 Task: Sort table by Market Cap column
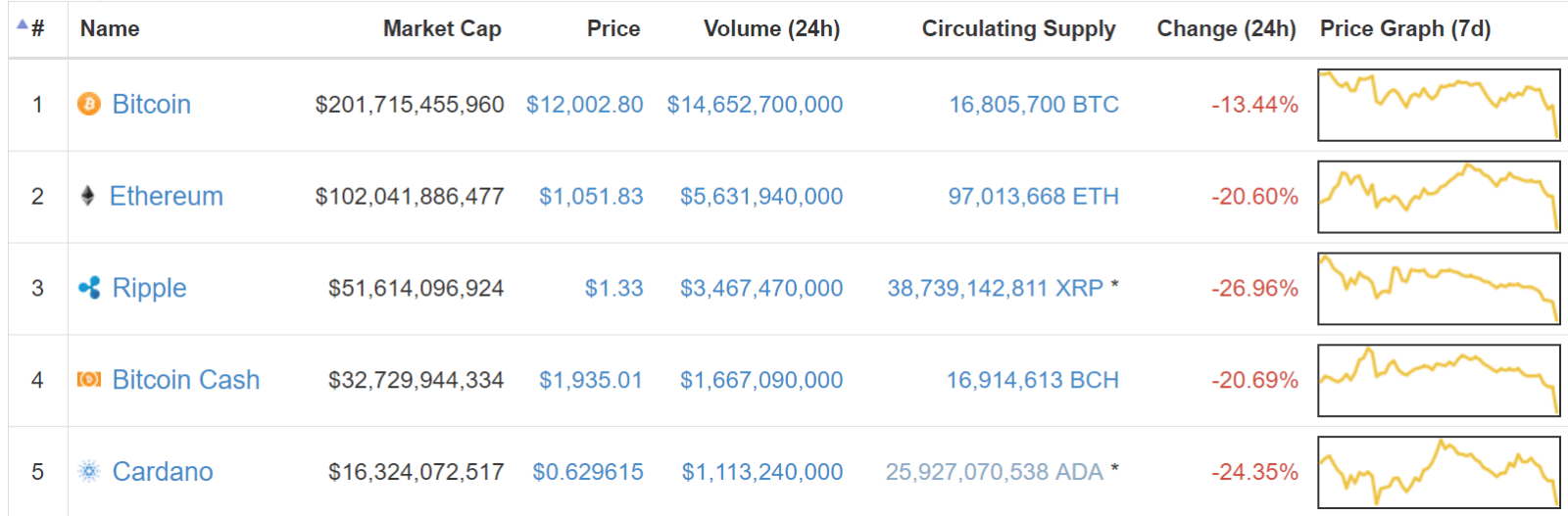(442, 28)
